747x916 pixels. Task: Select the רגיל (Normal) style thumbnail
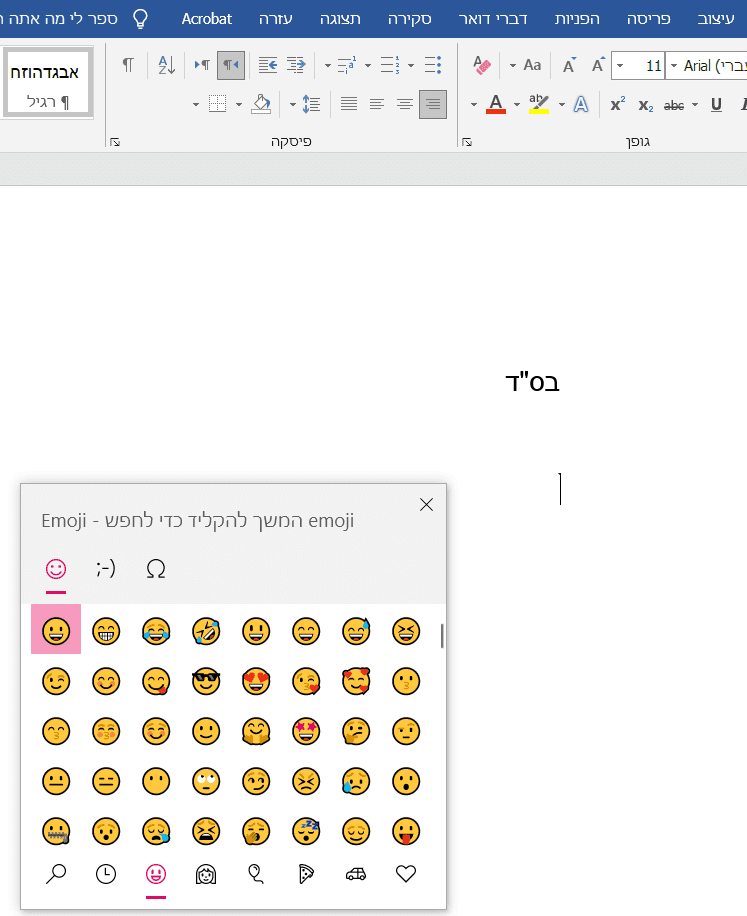(x=48, y=83)
